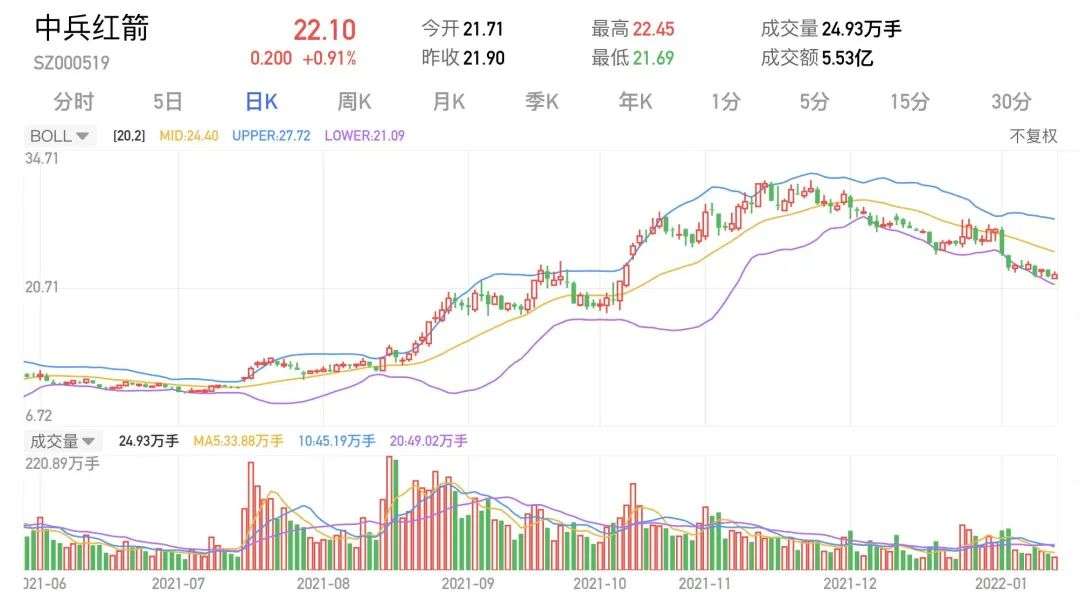Select the 日K chart tab
Screen dimensions: 1080x602
[261, 101]
